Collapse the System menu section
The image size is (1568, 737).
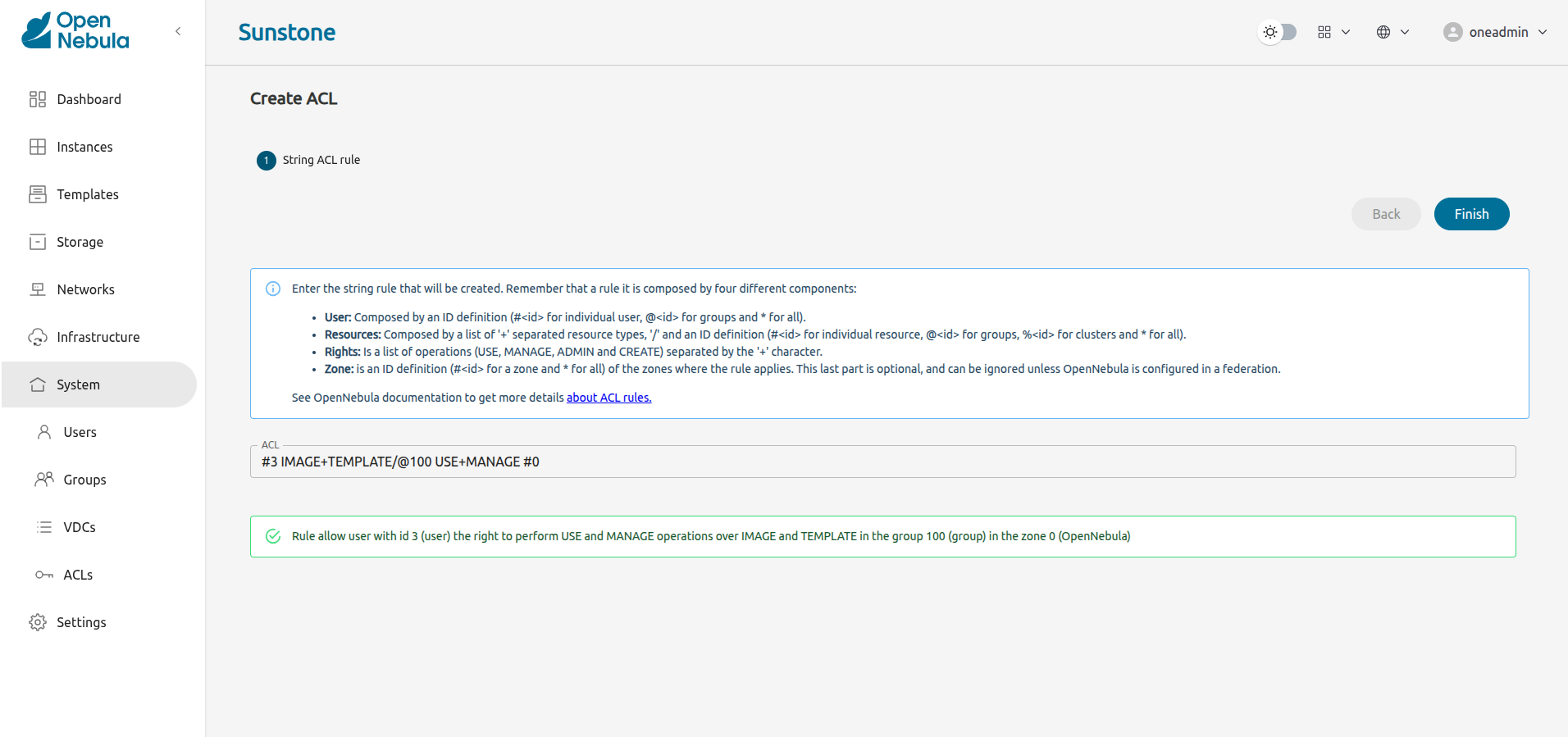99,384
